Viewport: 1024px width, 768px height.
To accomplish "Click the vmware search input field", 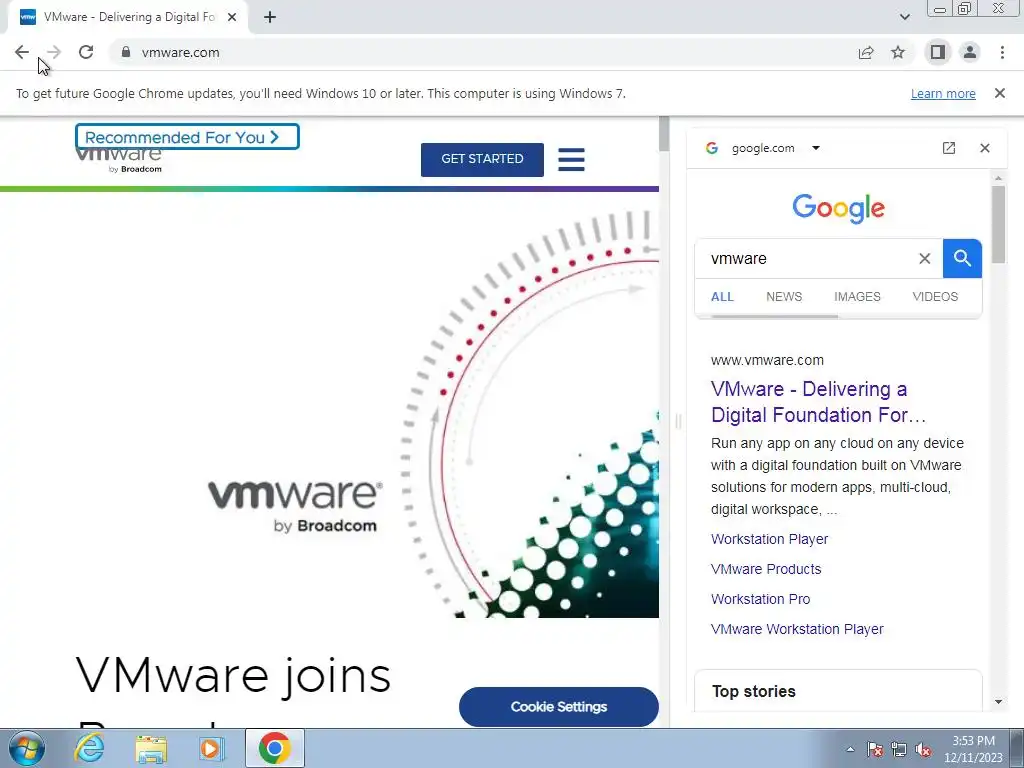I will tap(810, 259).
